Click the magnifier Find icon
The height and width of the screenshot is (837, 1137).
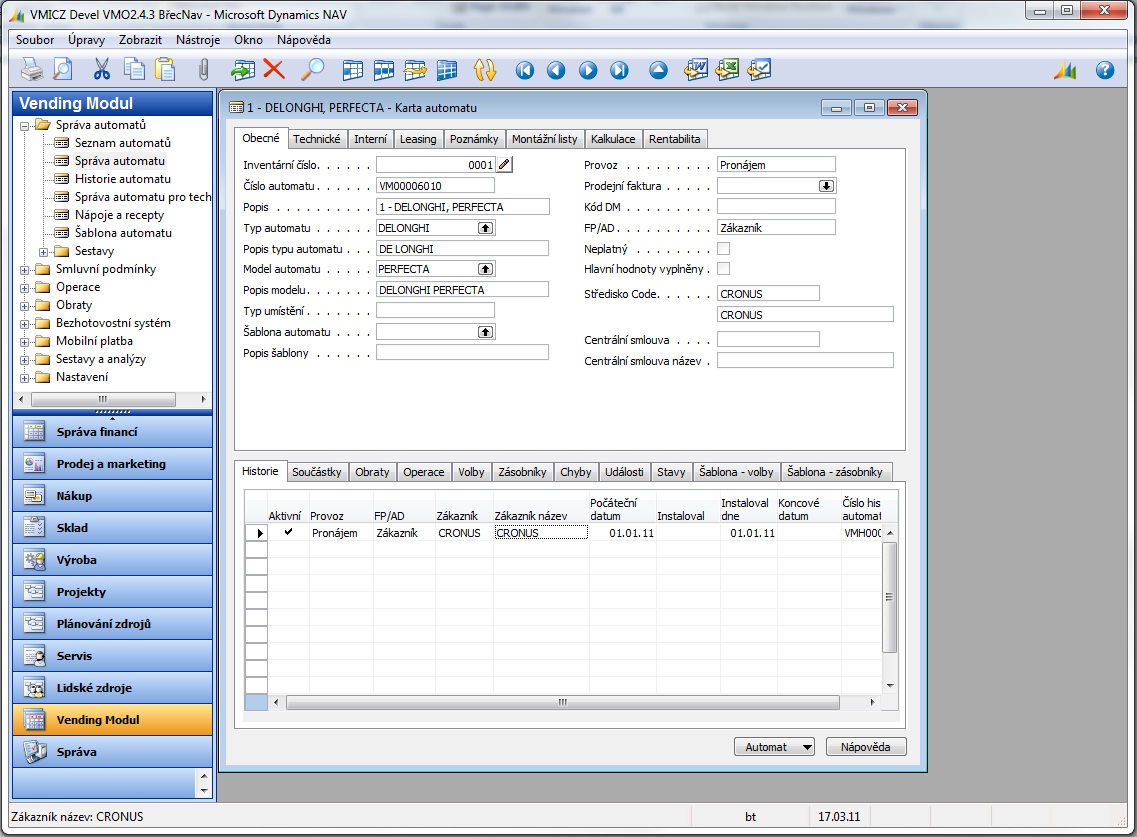click(x=313, y=70)
